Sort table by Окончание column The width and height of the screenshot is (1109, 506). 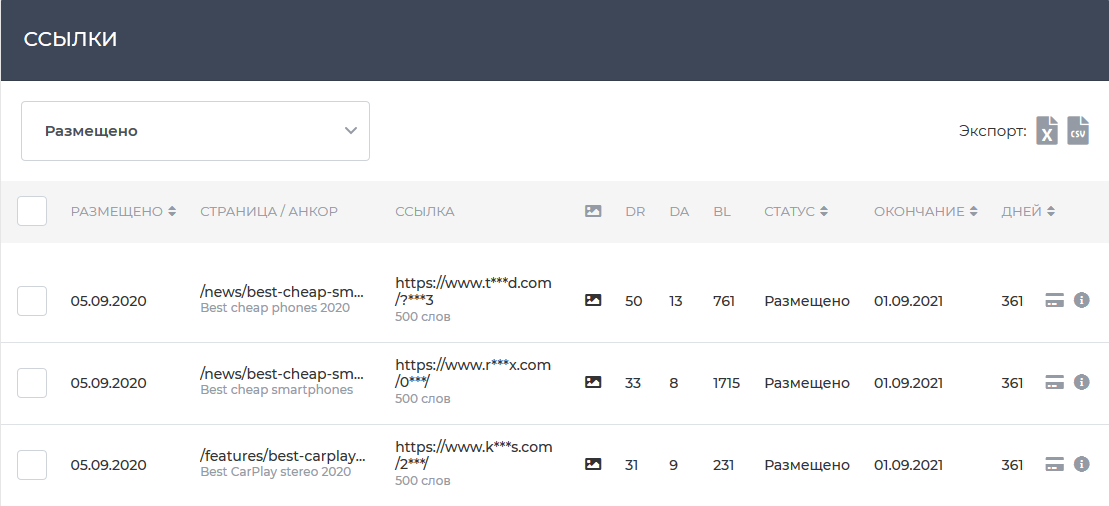[925, 211]
